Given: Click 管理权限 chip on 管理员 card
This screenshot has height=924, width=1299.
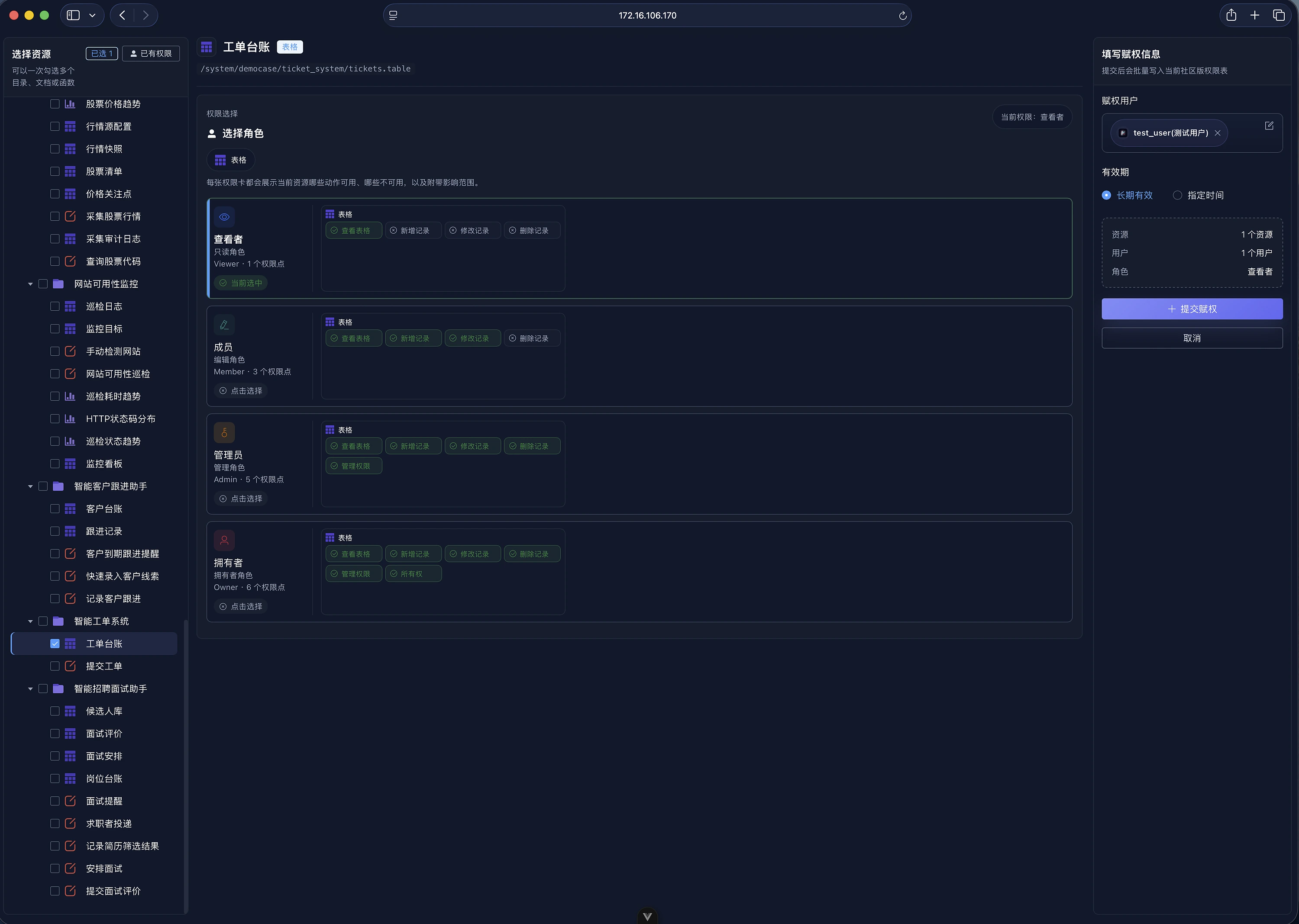Looking at the screenshot, I should click(x=353, y=466).
